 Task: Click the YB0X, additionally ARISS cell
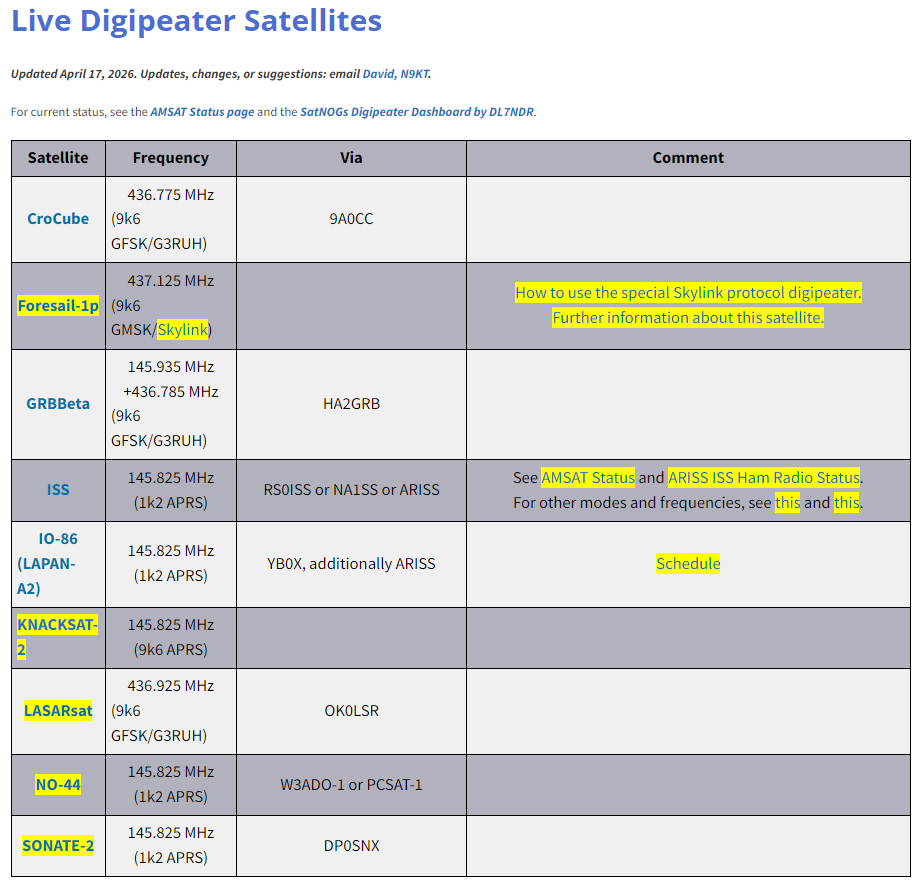pos(351,563)
